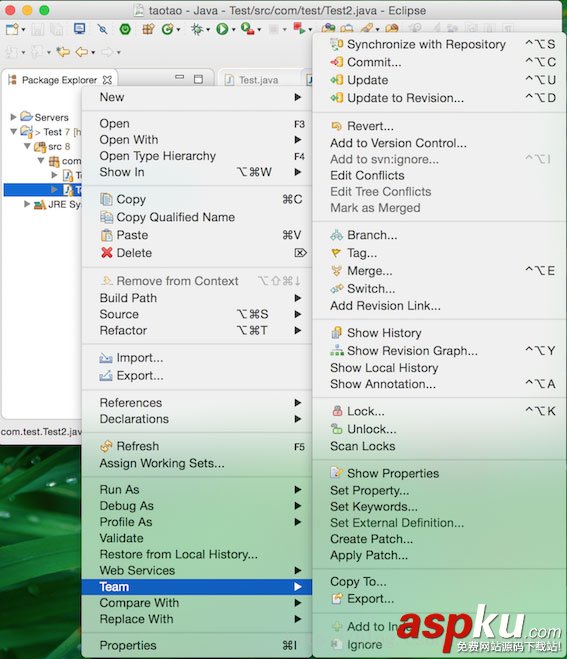This screenshot has width=567, height=659.
Task: Click the Show History icon
Action: tap(337, 332)
